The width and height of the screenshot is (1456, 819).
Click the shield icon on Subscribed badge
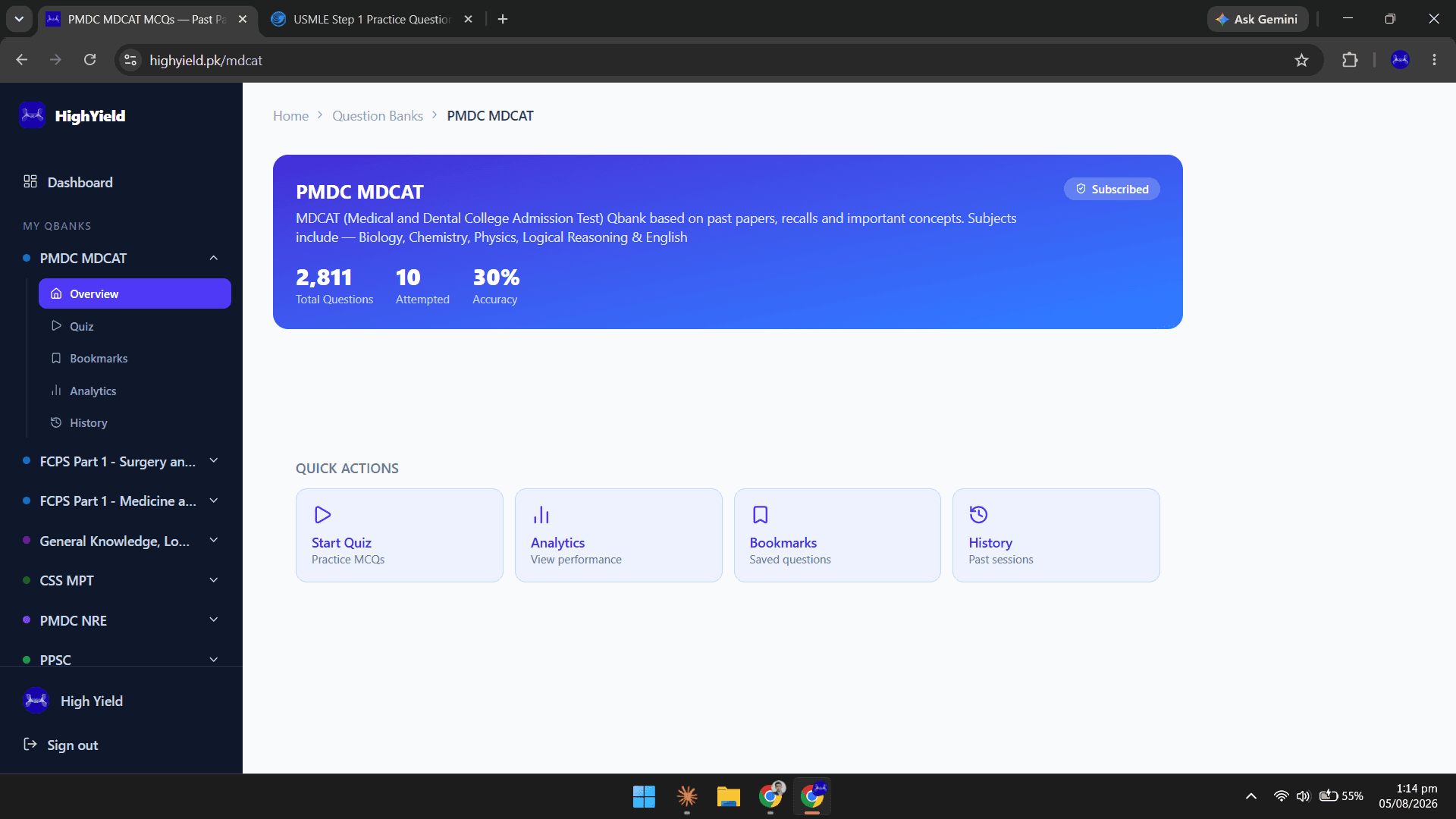click(x=1081, y=189)
